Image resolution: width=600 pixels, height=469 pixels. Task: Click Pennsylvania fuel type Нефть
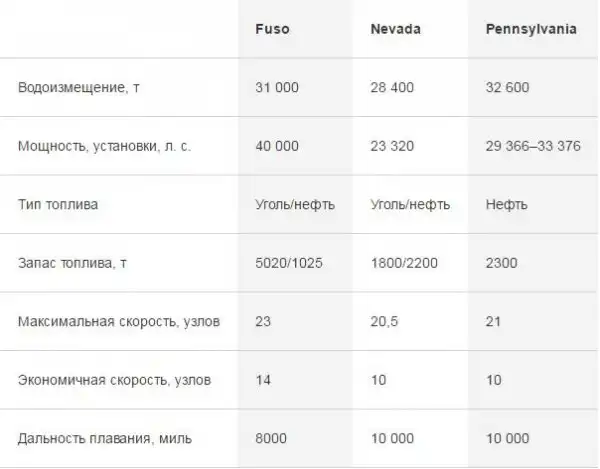506,204
